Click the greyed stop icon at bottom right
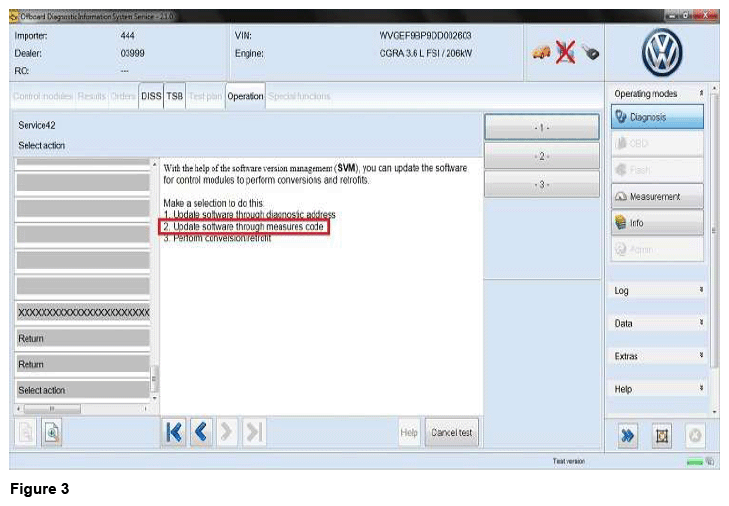Image resolution: width=729 pixels, height=506 pixels. [695, 435]
